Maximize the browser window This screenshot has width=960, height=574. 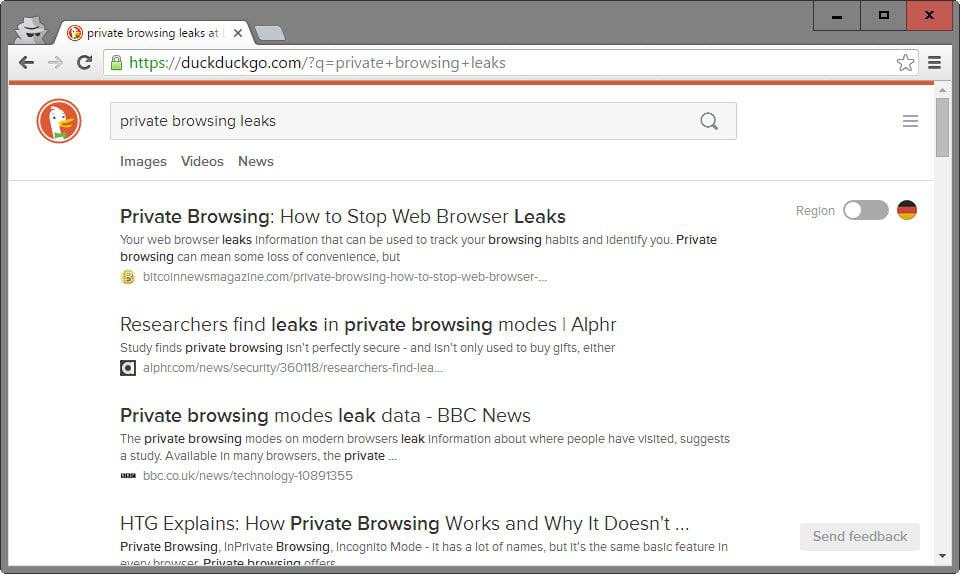pyautogui.click(x=883, y=16)
